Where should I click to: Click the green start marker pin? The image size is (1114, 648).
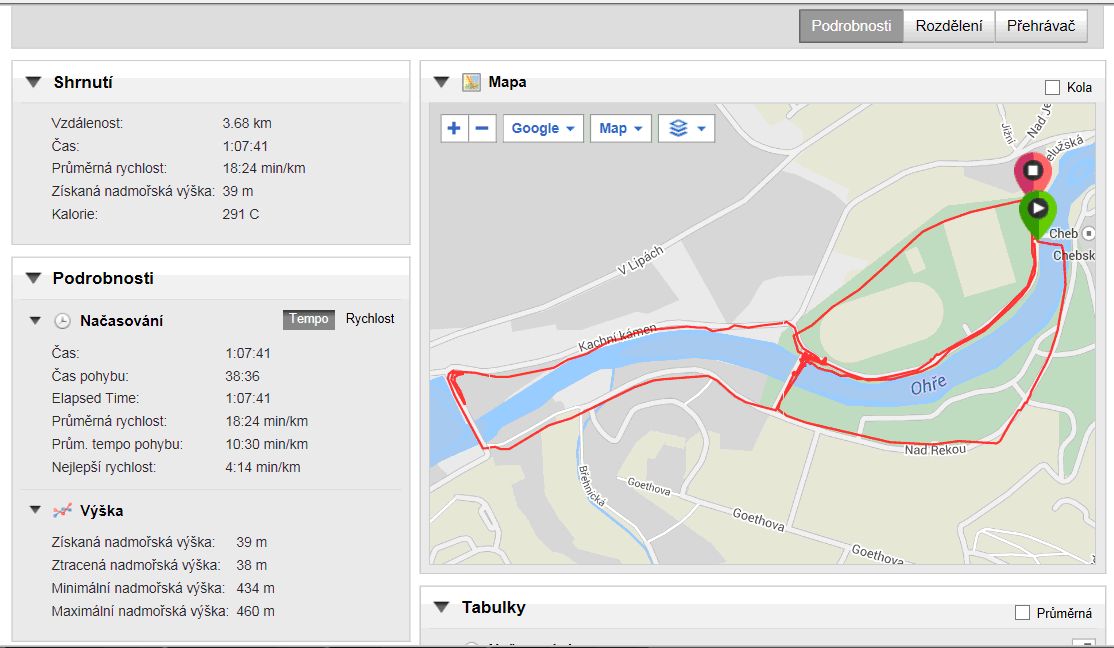[1038, 210]
